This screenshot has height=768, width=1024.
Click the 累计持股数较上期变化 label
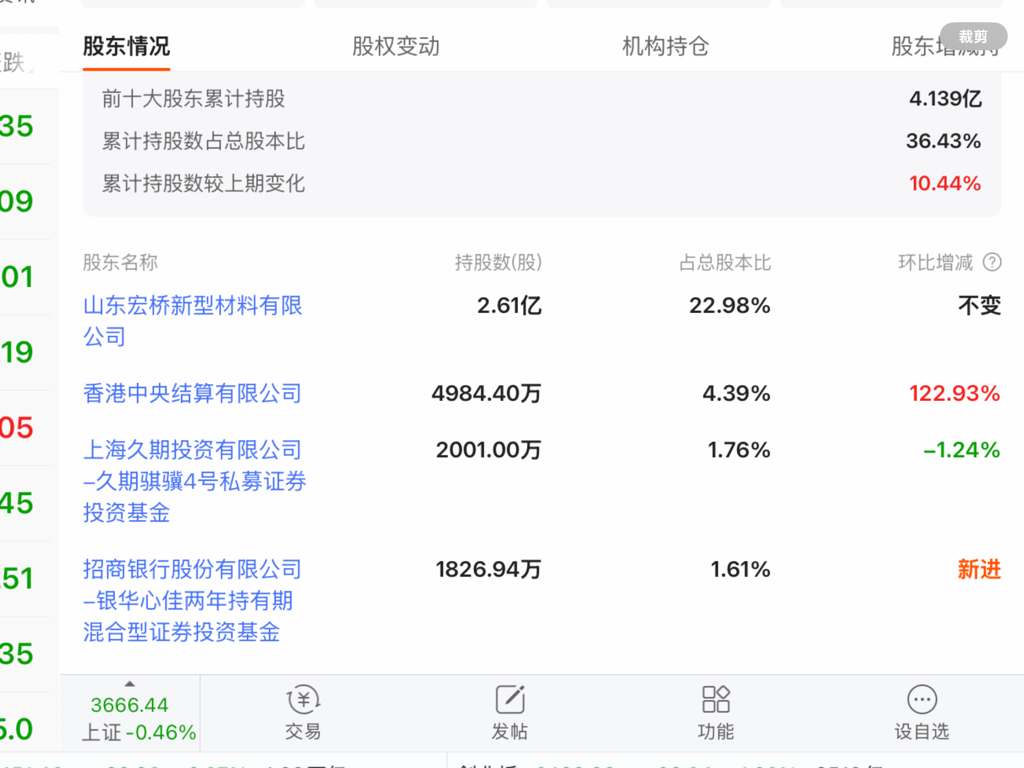pos(203,184)
